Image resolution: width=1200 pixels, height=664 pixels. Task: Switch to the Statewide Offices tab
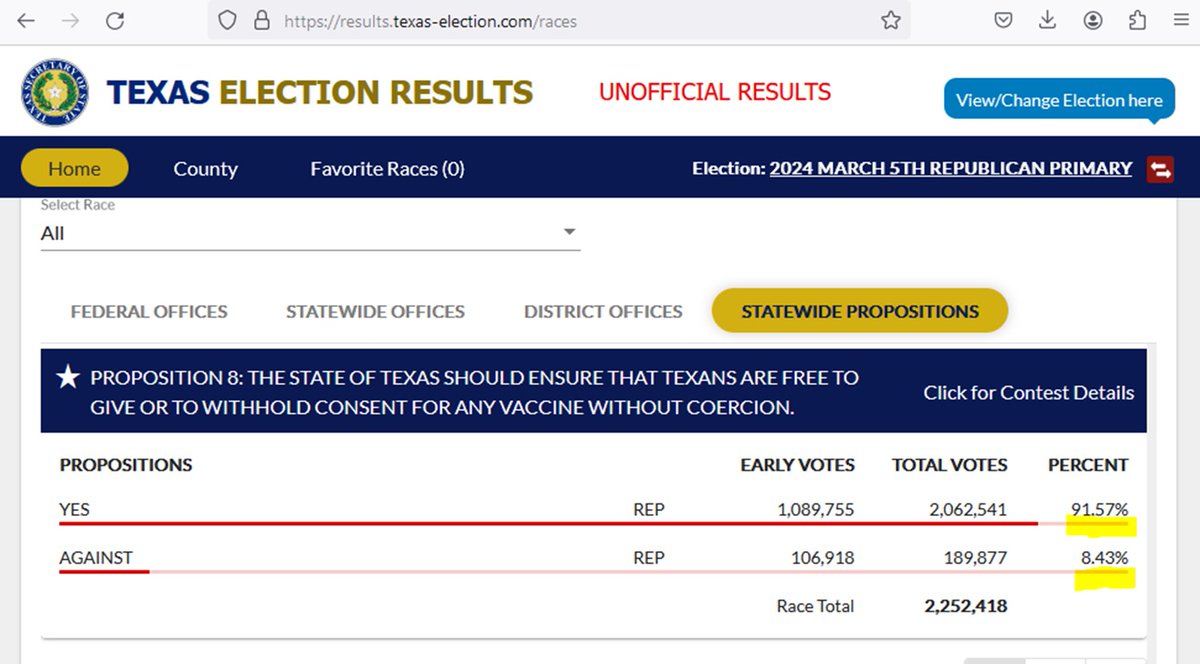375,311
